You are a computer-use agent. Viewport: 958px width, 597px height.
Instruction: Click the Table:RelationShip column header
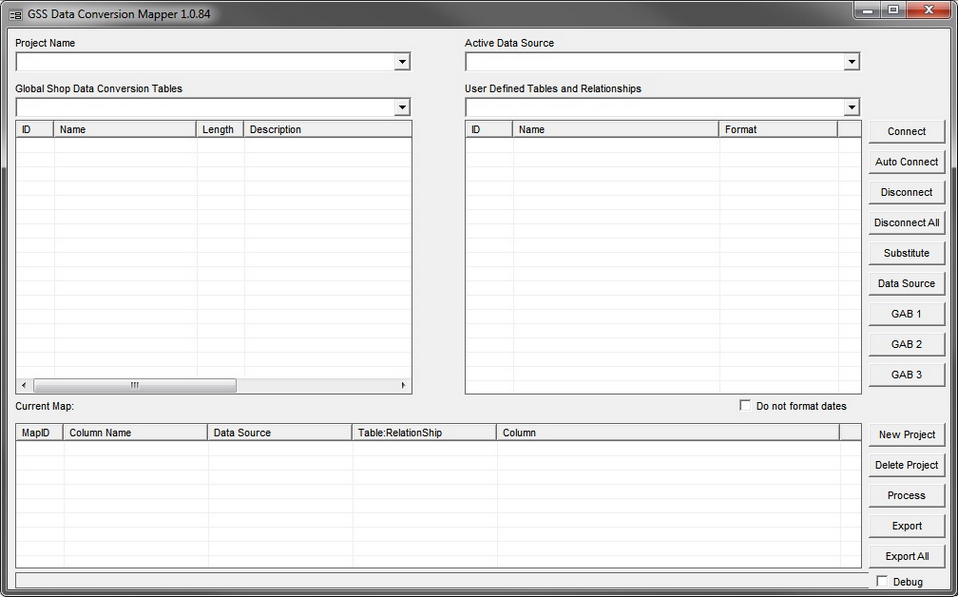point(425,433)
